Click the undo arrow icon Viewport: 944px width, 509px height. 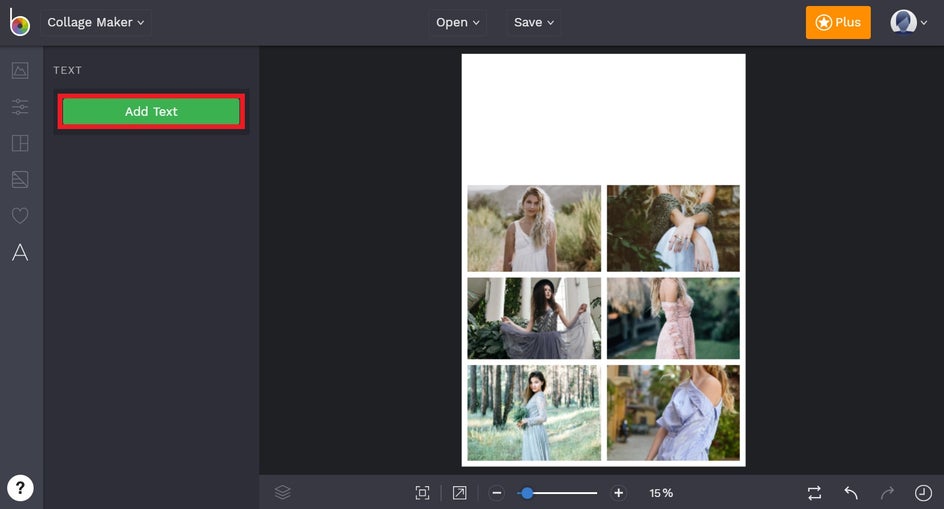851,493
